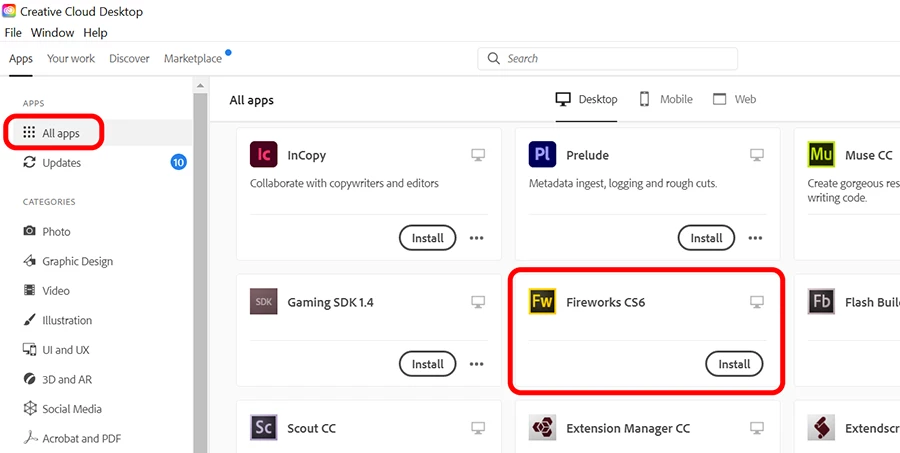
Task: Switch to Your work tab
Action: click(71, 59)
